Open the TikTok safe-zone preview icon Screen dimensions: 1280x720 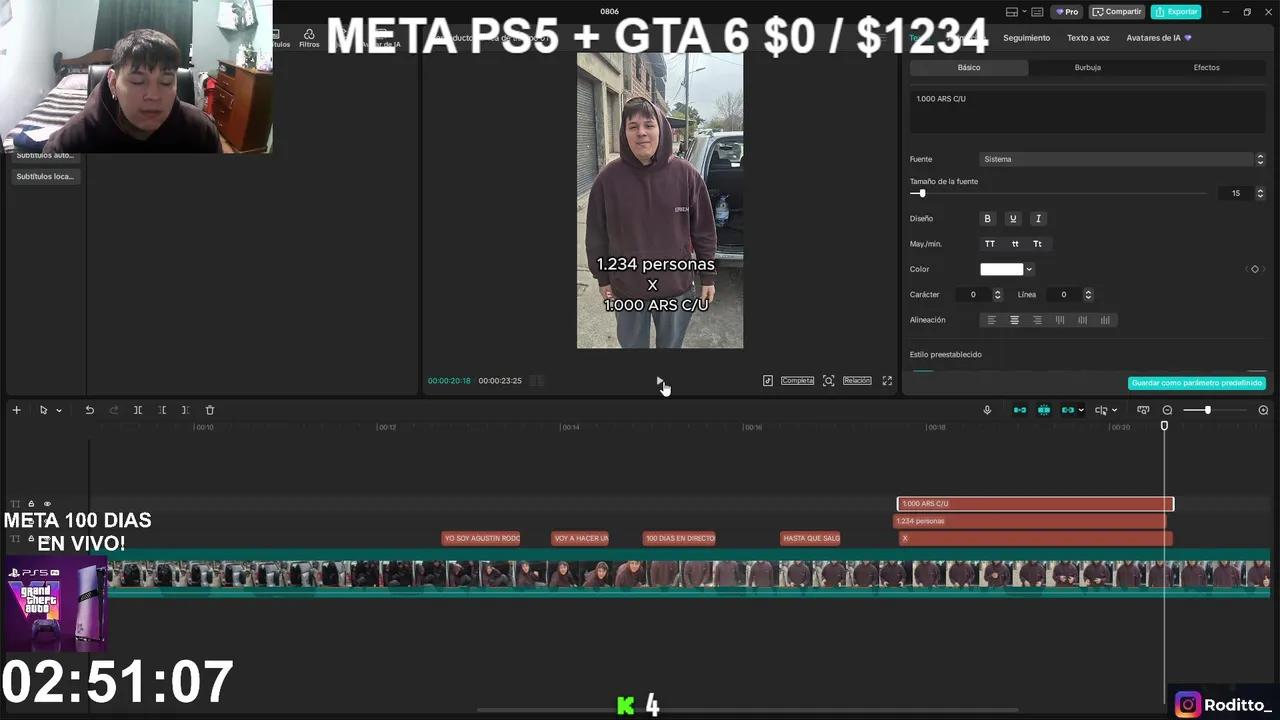(768, 381)
